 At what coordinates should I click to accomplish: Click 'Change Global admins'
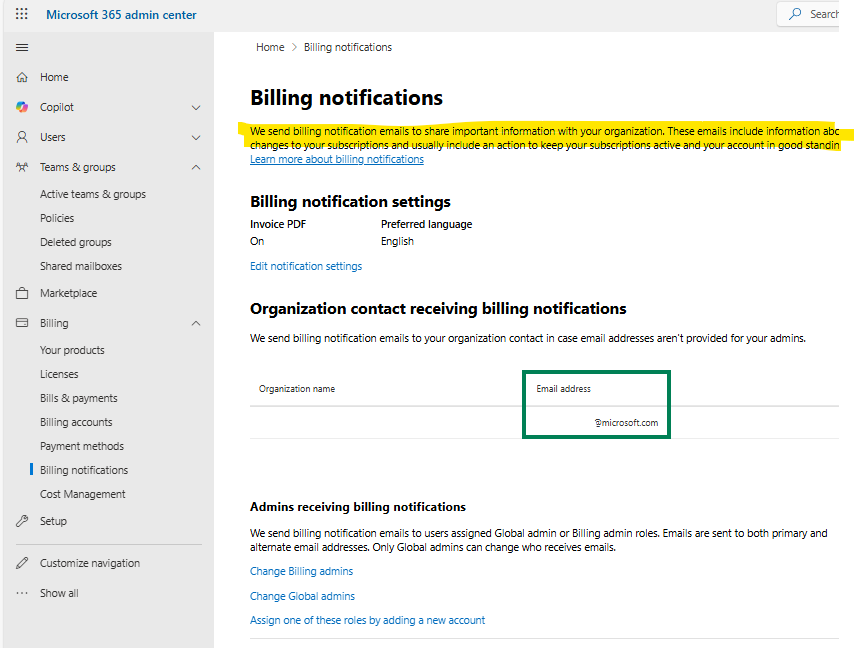[x=301, y=595]
